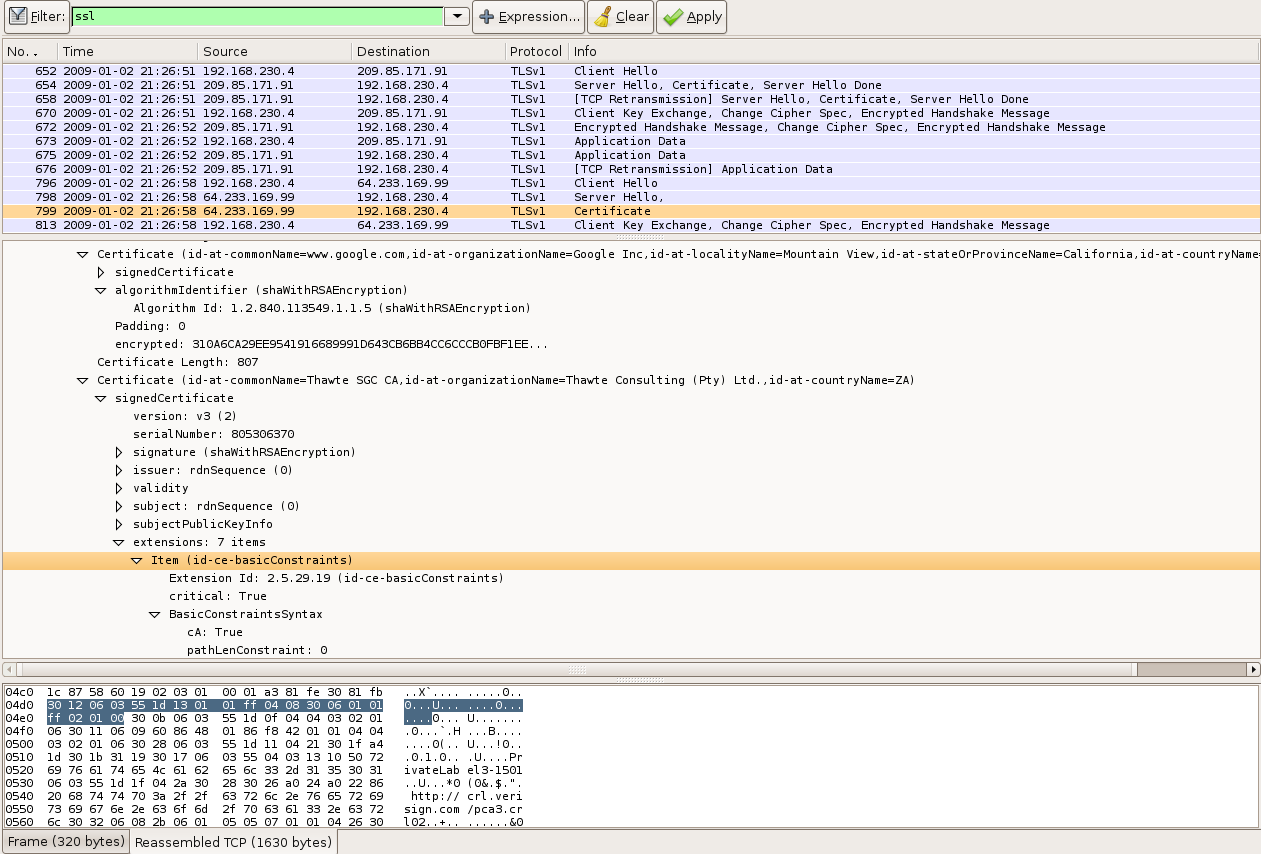
Task: Collapse BasicConstraintsSyntax node
Action: (155, 614)
